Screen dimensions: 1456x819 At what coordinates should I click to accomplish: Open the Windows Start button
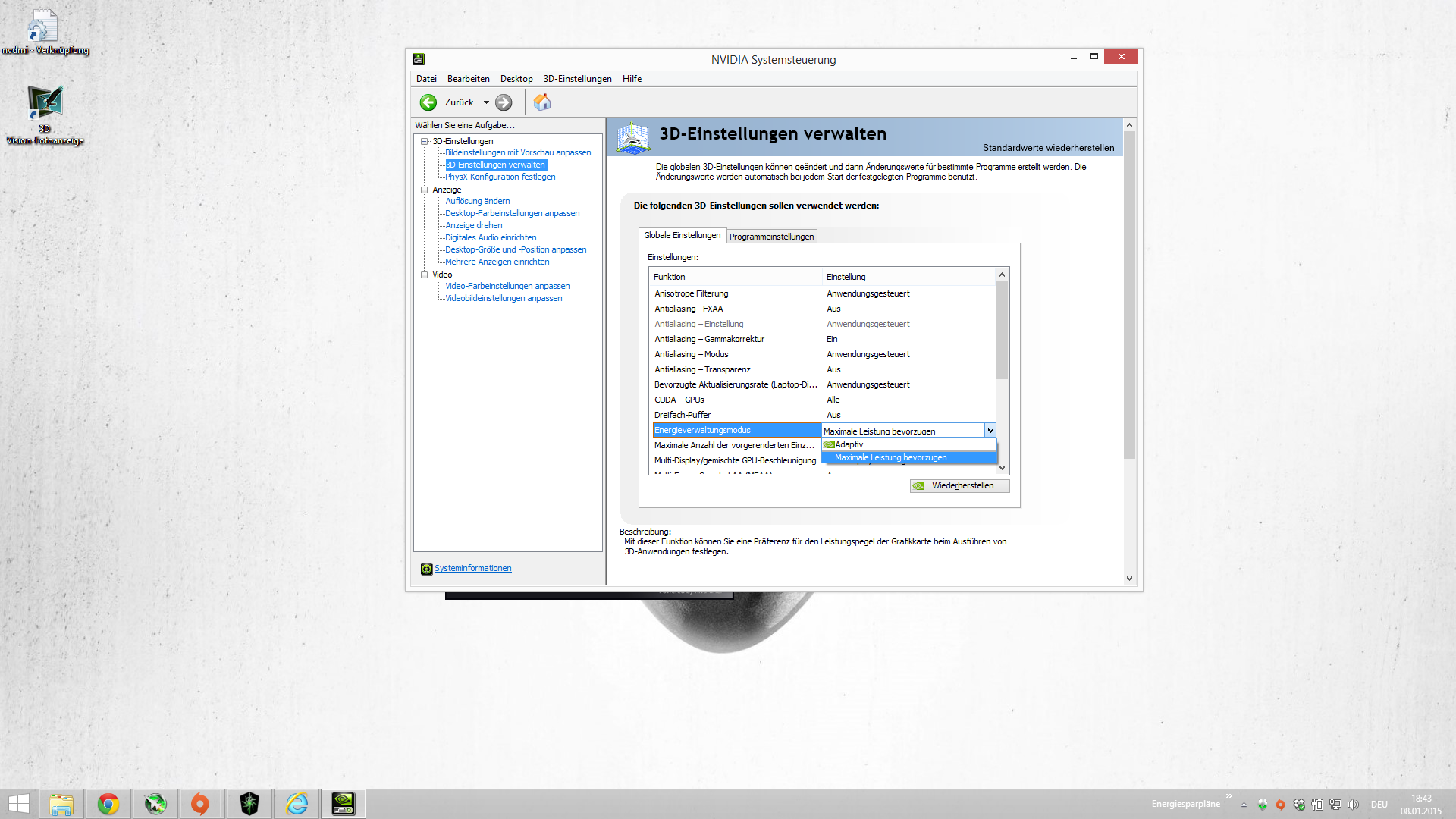[19, 804]
